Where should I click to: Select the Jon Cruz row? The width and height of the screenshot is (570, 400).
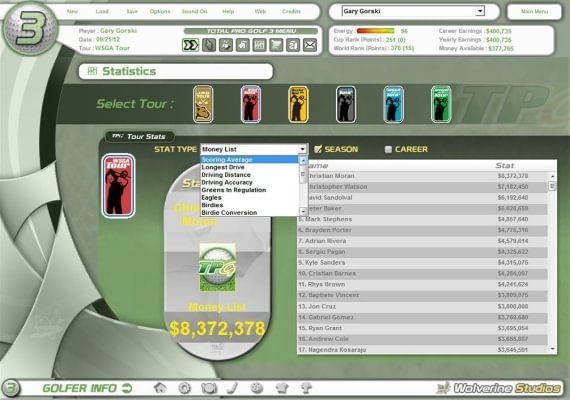coord(423,306)
